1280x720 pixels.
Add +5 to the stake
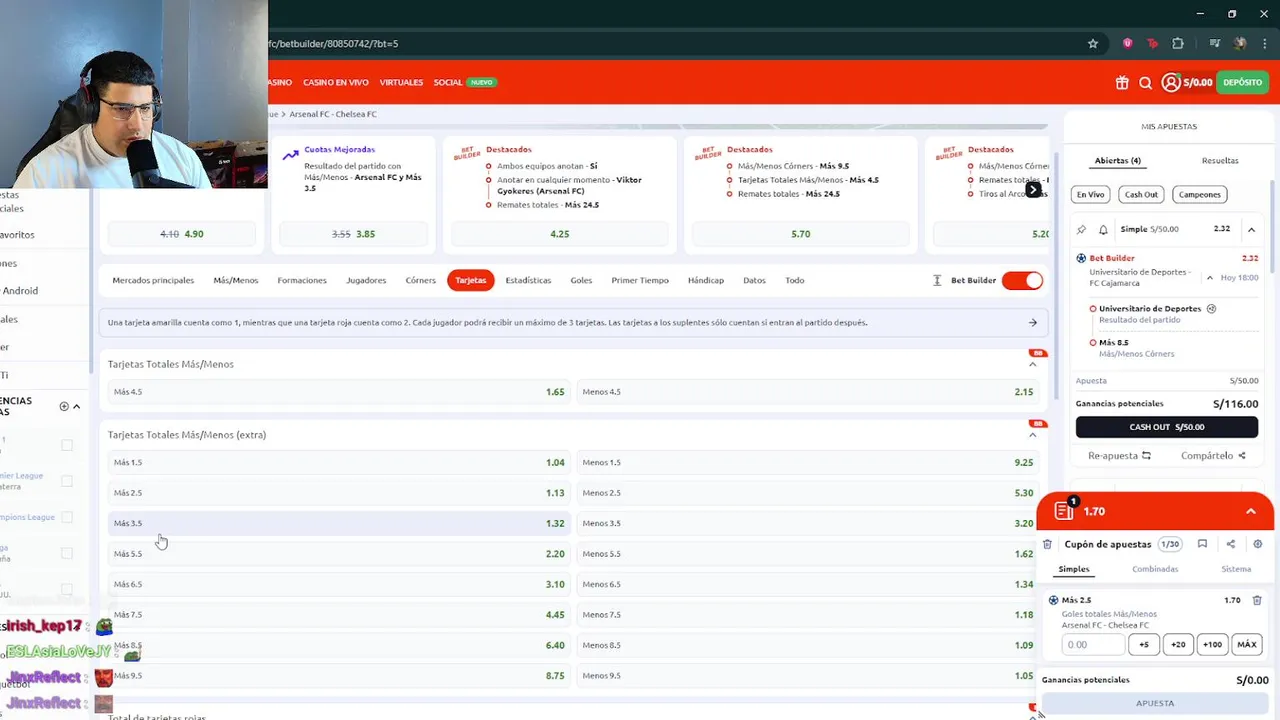(1144, 644)
